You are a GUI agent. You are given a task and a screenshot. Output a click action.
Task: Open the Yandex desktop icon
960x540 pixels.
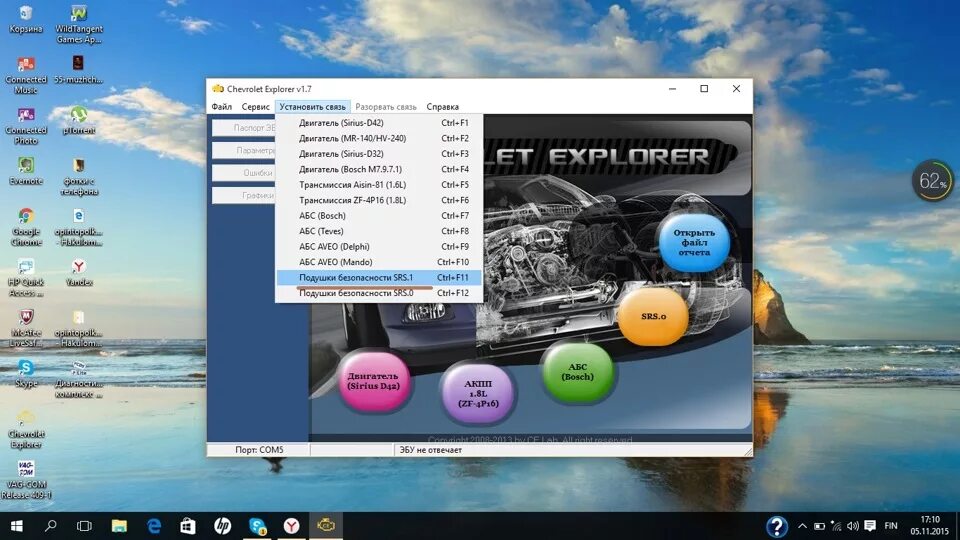[x=78, y=273]
